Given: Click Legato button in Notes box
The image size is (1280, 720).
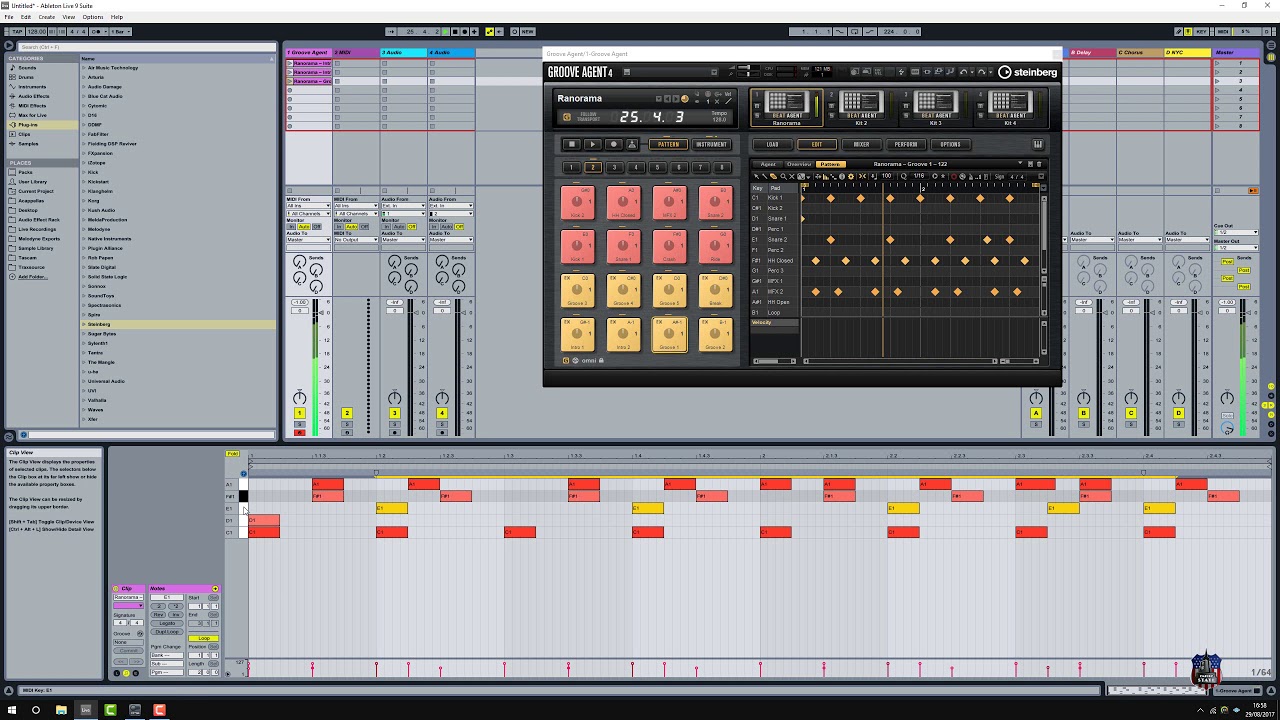Looking at the screenshot, I should pos(167,623).
